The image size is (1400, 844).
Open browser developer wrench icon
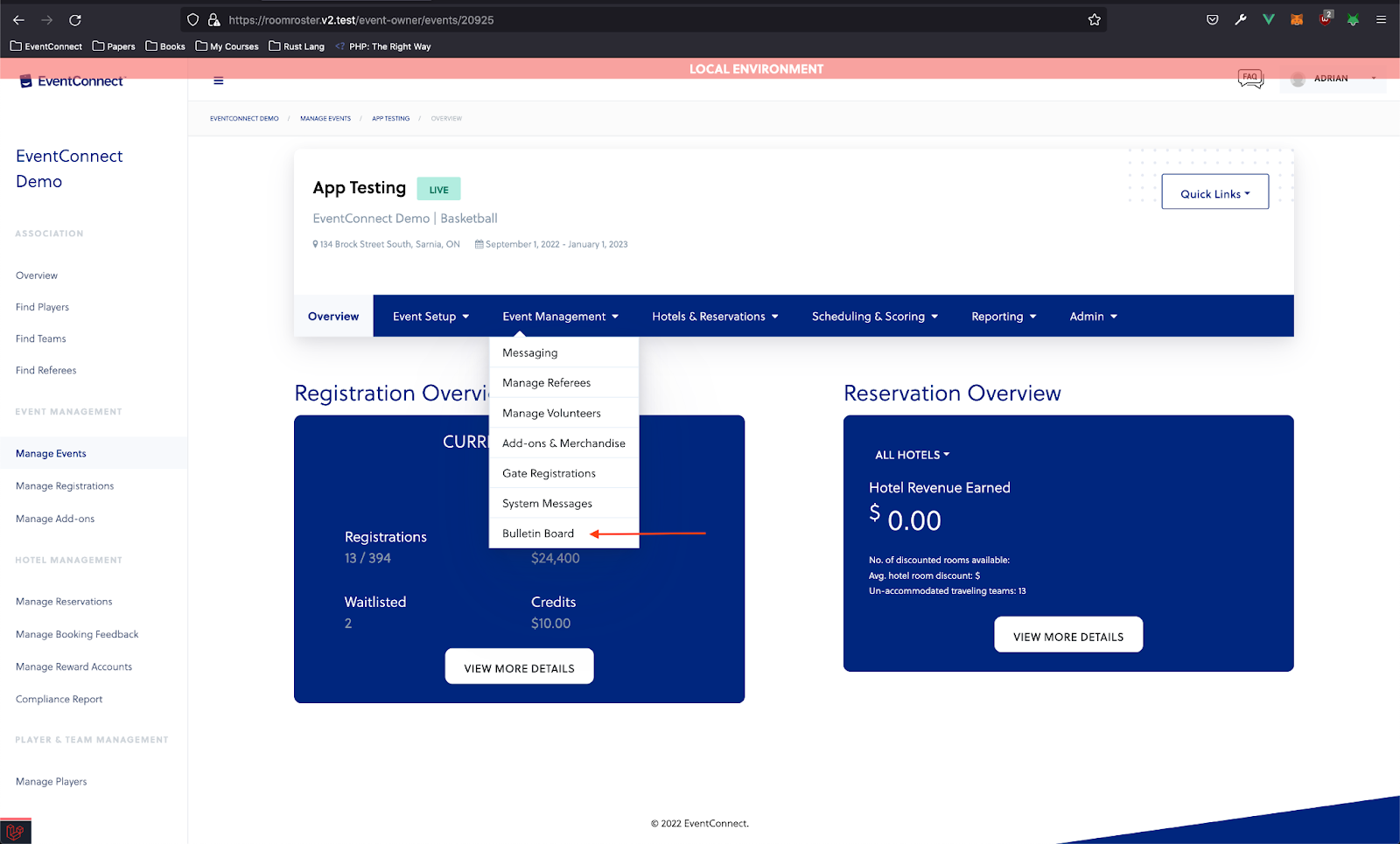coord(1240,19)
